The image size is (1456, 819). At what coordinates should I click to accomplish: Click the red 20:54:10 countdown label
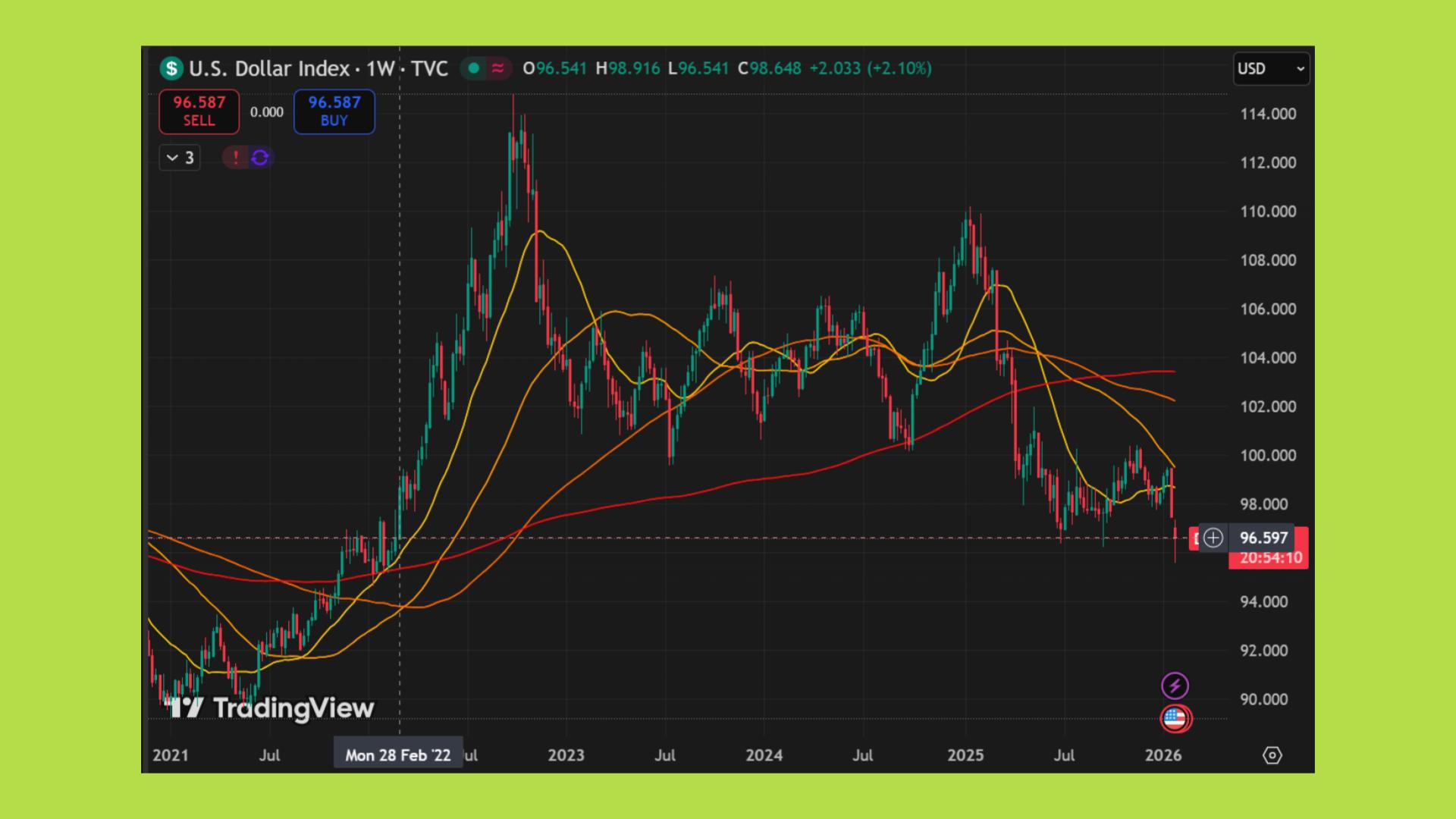click(x=1270, y=558)
